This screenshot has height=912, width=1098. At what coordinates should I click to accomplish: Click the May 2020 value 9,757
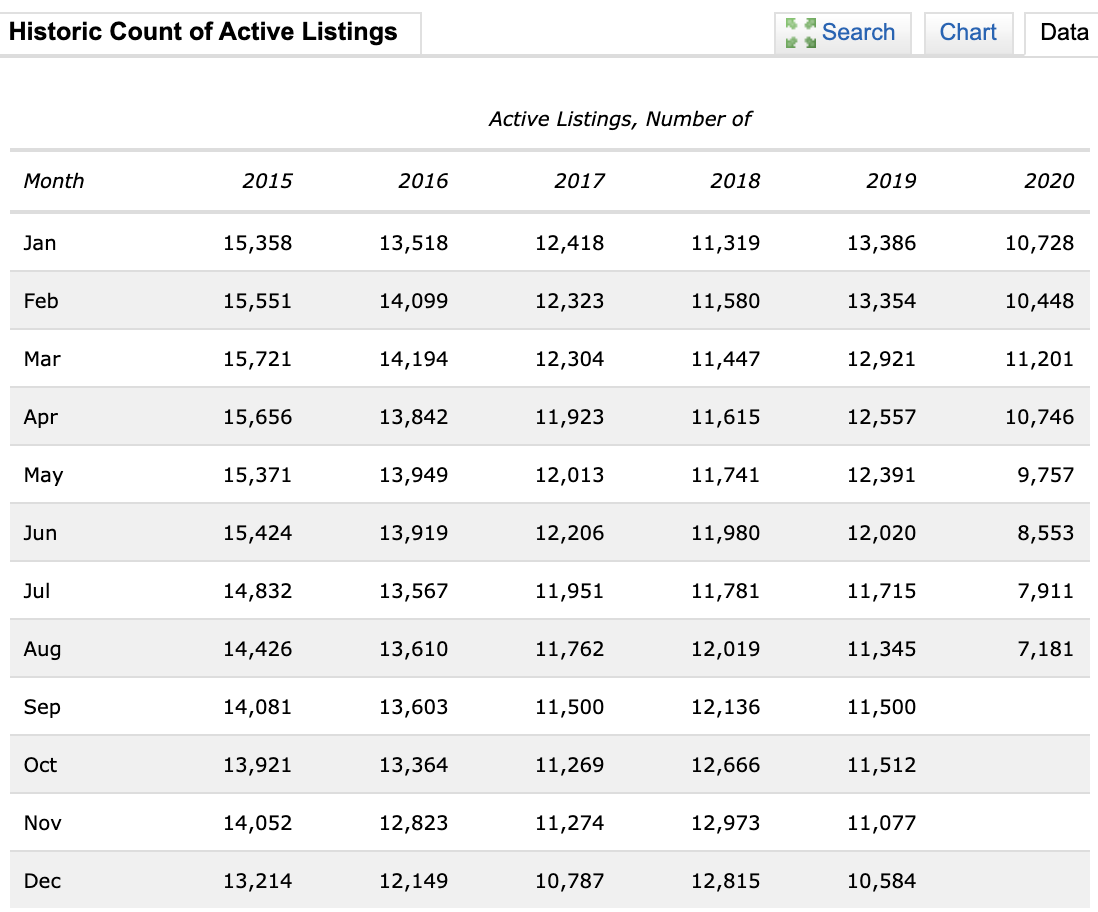(1045, 475)
